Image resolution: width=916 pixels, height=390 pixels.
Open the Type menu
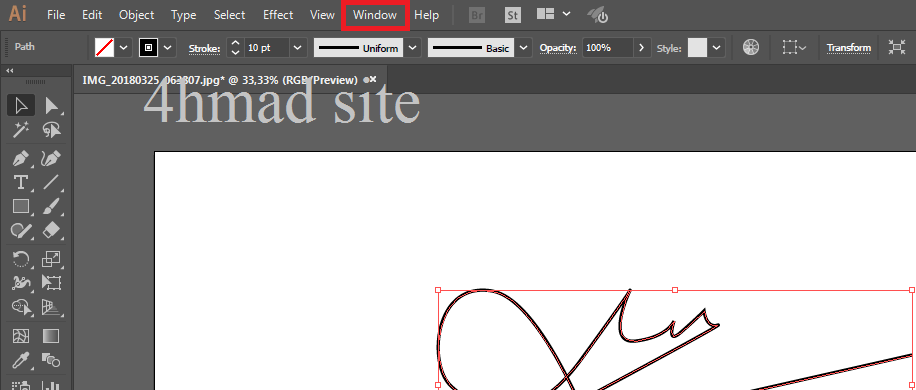point(183,15)
